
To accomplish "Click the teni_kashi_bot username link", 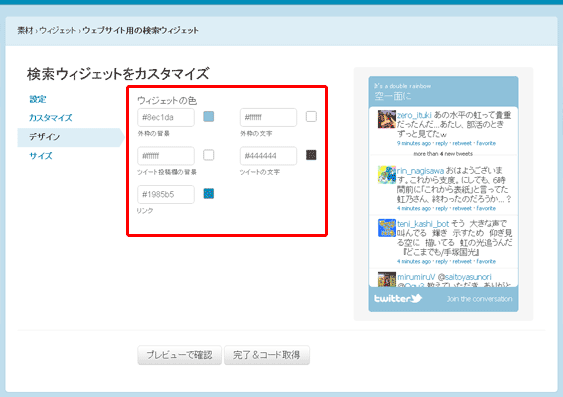I will tap(423, 224).
